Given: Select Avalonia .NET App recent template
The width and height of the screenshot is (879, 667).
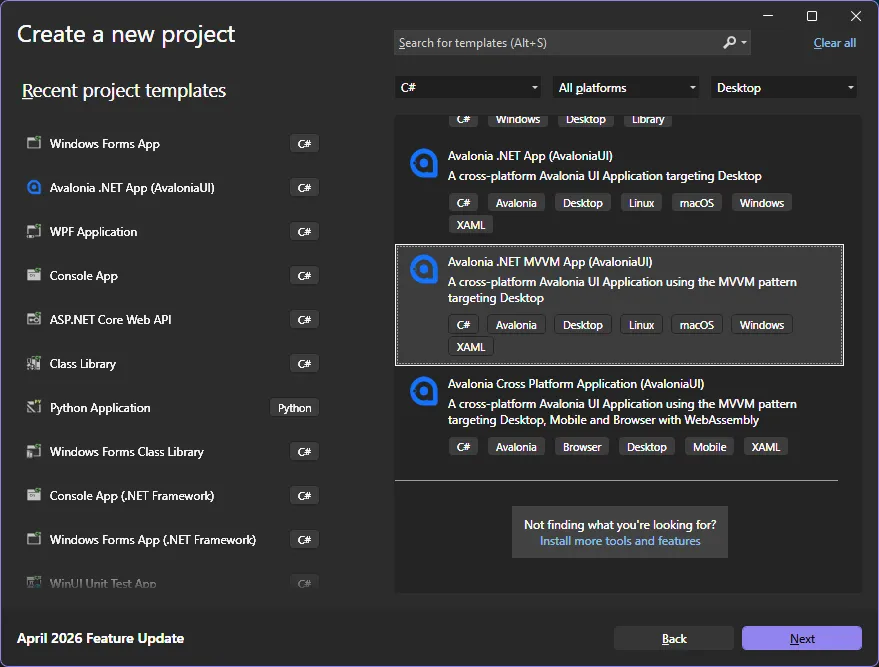Looking at the screenshot, I should click(173, 188).
